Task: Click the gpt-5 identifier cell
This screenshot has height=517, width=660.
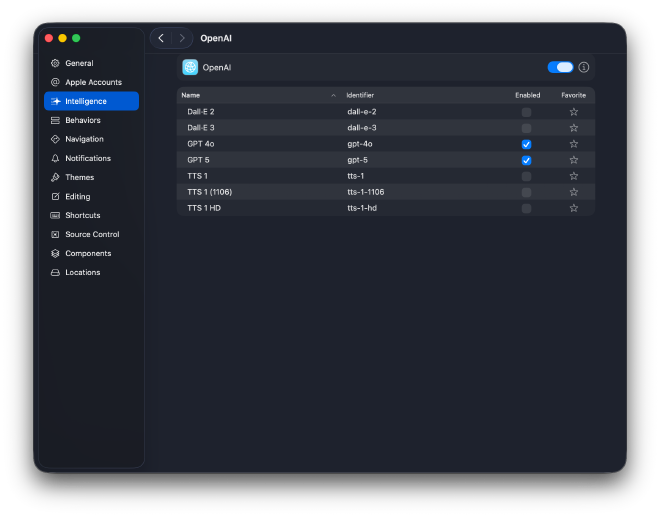Action: [x=357, y=160]
